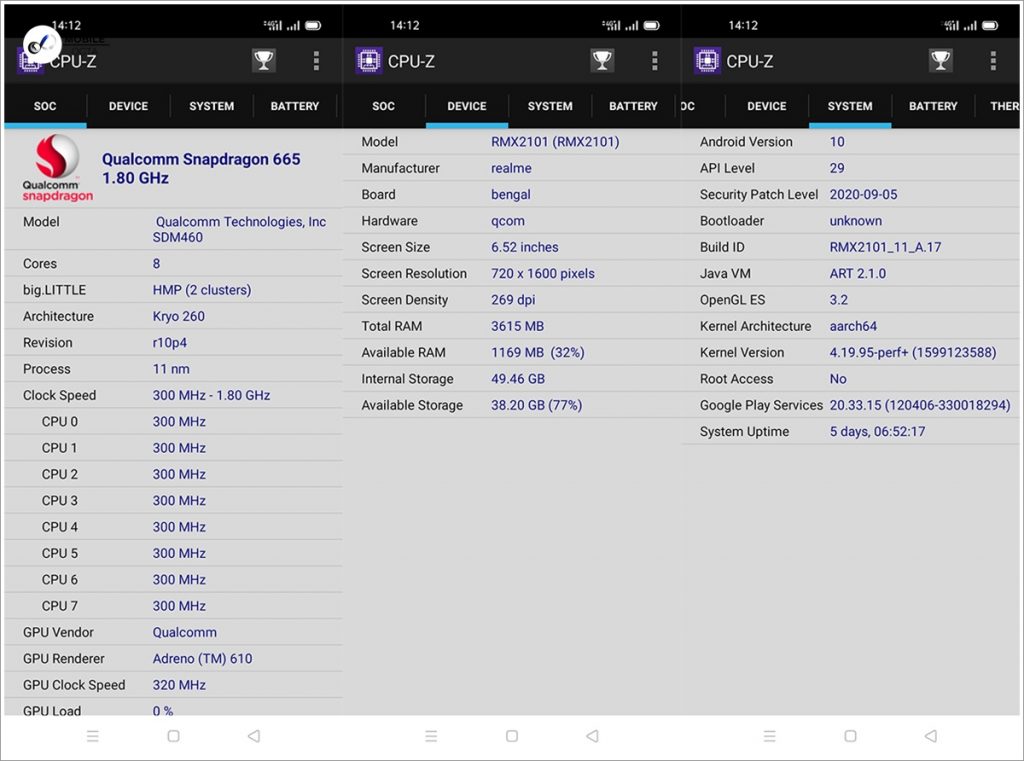Image resolution: width=1024 pixels, height=761 pixels.
Task: Click the "6.52 inches" screen size value
Action: tap(524, 247)
